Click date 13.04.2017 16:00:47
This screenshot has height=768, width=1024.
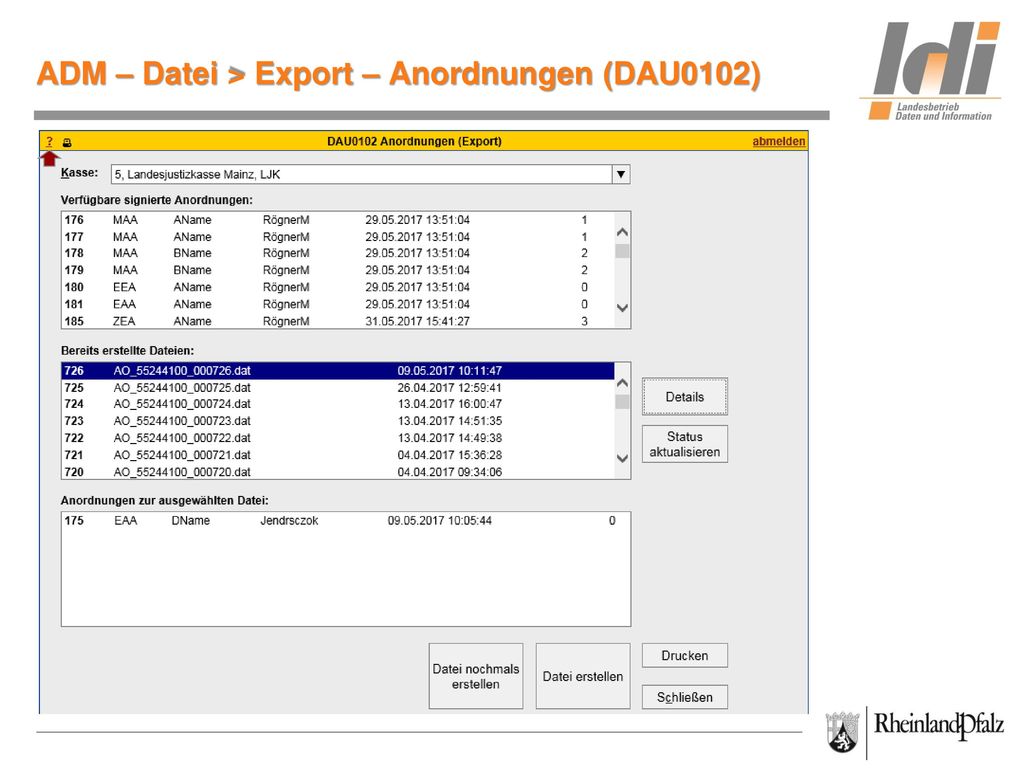coord(449,404)
